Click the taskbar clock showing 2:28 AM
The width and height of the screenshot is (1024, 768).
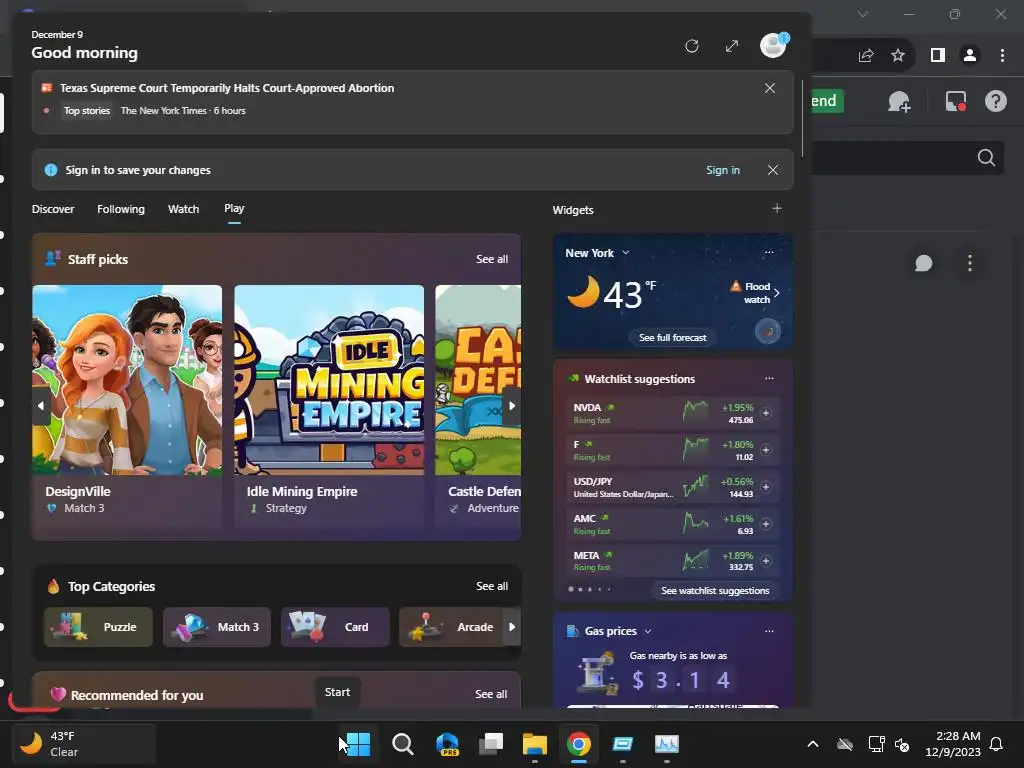[953, 744]
